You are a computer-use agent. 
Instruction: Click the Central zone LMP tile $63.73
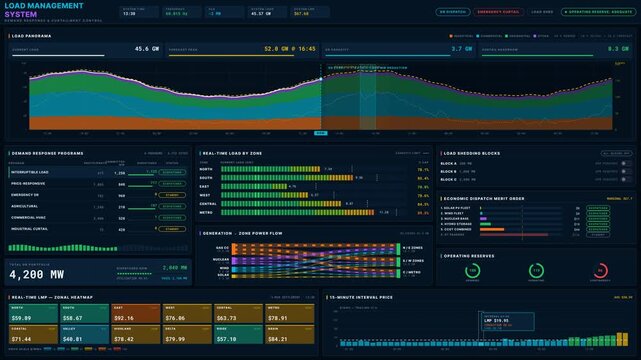[238, 313]
